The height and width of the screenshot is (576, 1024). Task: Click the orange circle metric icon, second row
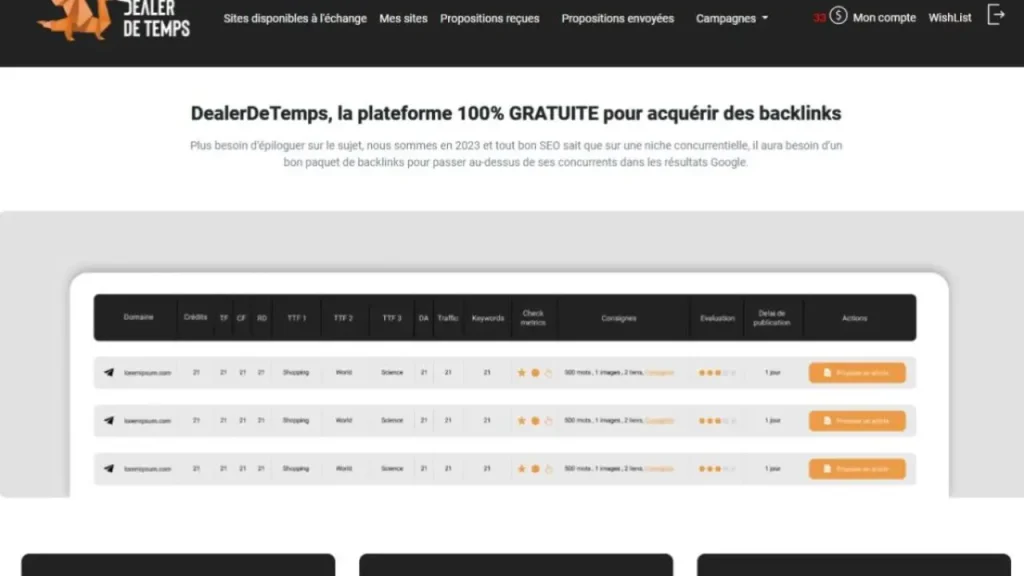533,421
